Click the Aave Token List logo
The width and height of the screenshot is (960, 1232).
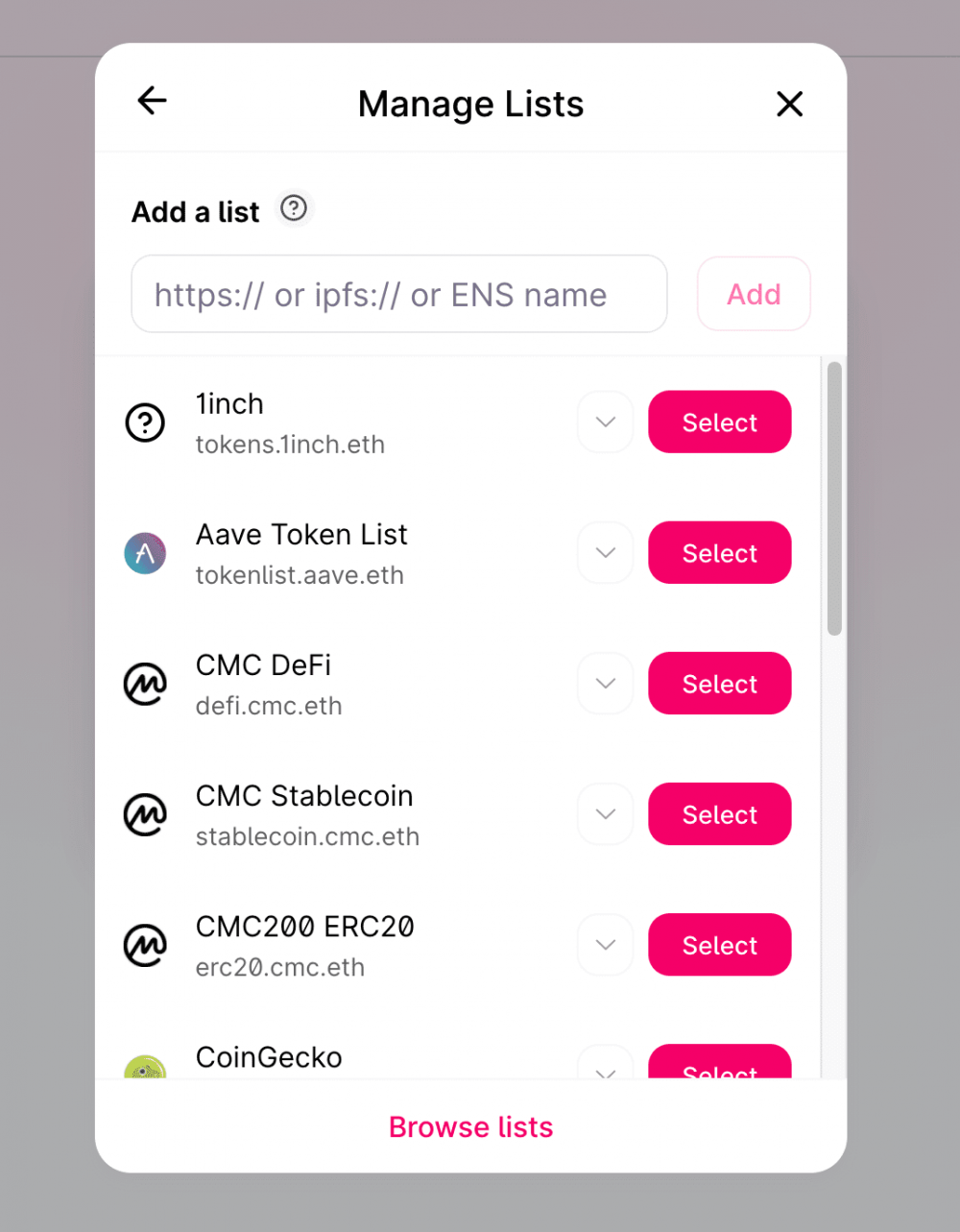[145, 553]
